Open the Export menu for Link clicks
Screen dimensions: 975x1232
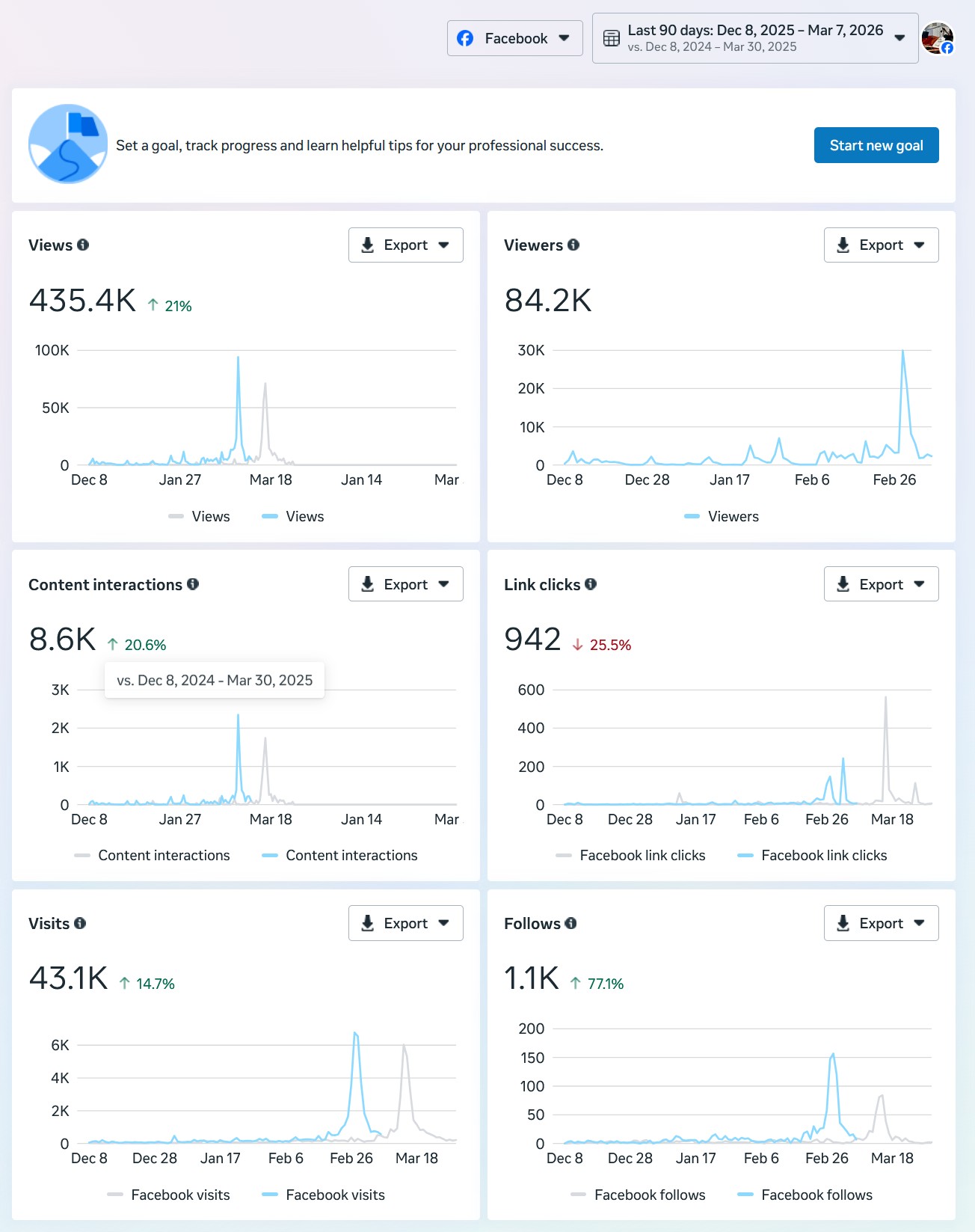tap(882, 584)
